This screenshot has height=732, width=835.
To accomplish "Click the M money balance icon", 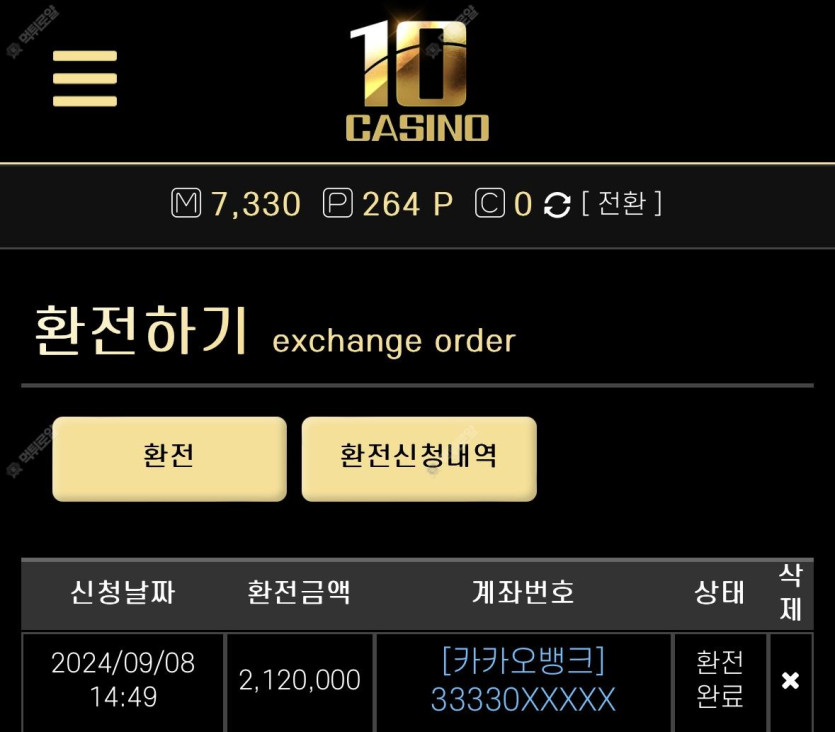I will (186, 203).
